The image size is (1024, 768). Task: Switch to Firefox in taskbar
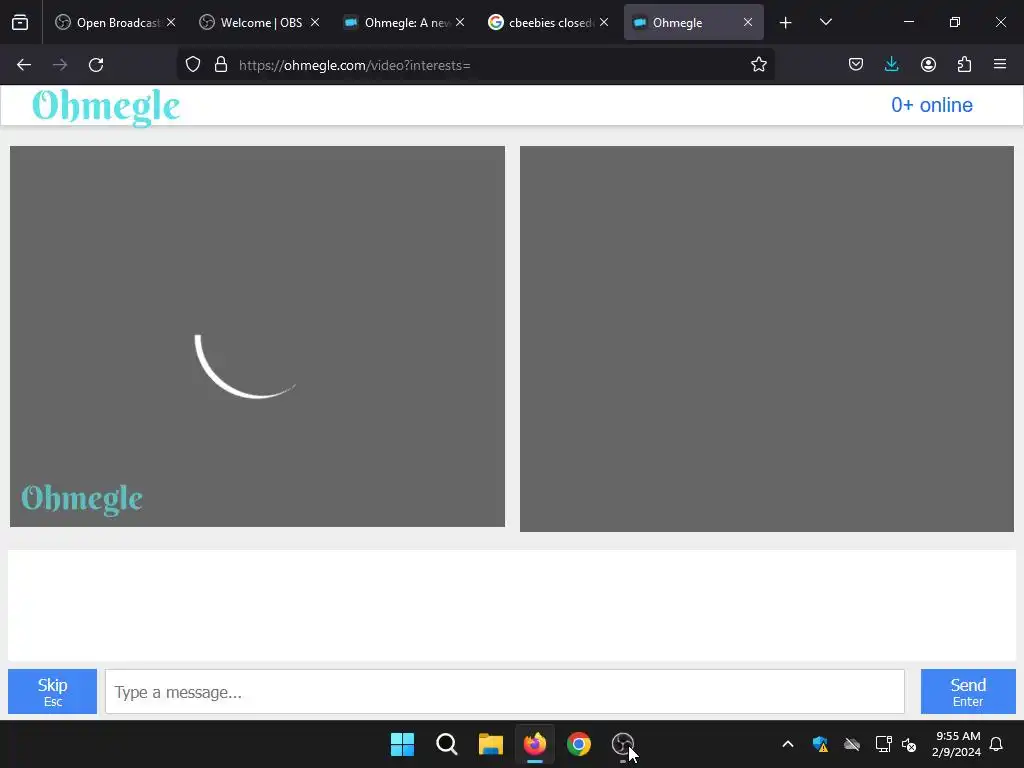(535, 744)
